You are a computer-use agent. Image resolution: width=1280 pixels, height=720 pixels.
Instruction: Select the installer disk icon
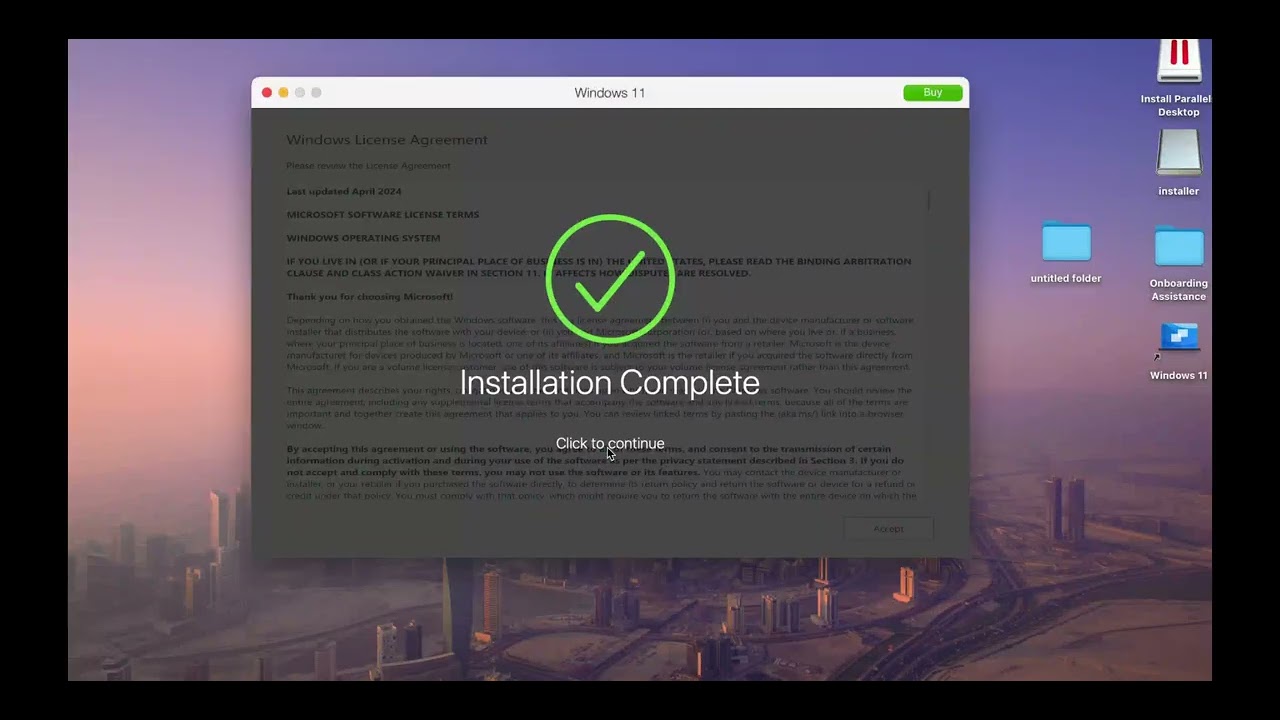(x=1179, y=155)
